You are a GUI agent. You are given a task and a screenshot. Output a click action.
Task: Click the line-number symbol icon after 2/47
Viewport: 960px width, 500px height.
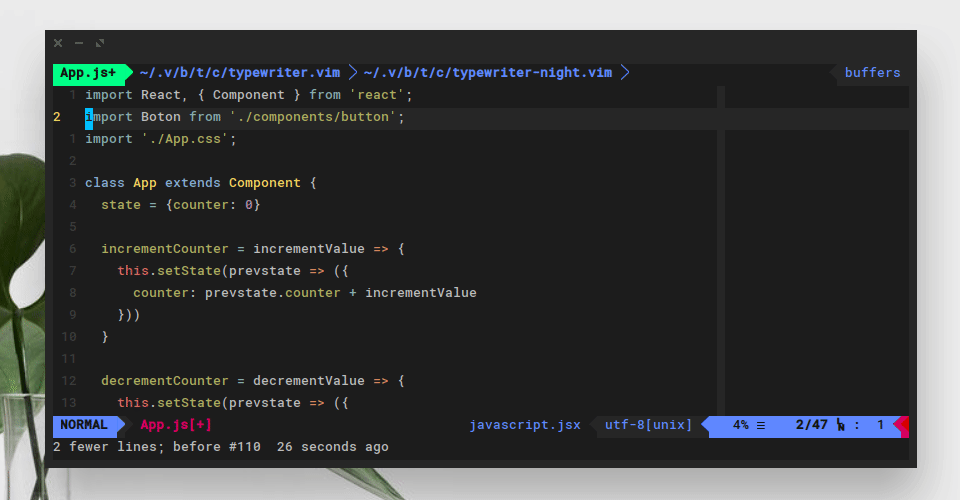coord(841,425)
